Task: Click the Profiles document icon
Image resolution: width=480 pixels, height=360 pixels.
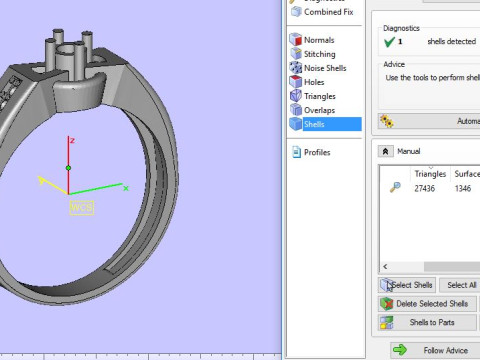Action: point(296,152)
